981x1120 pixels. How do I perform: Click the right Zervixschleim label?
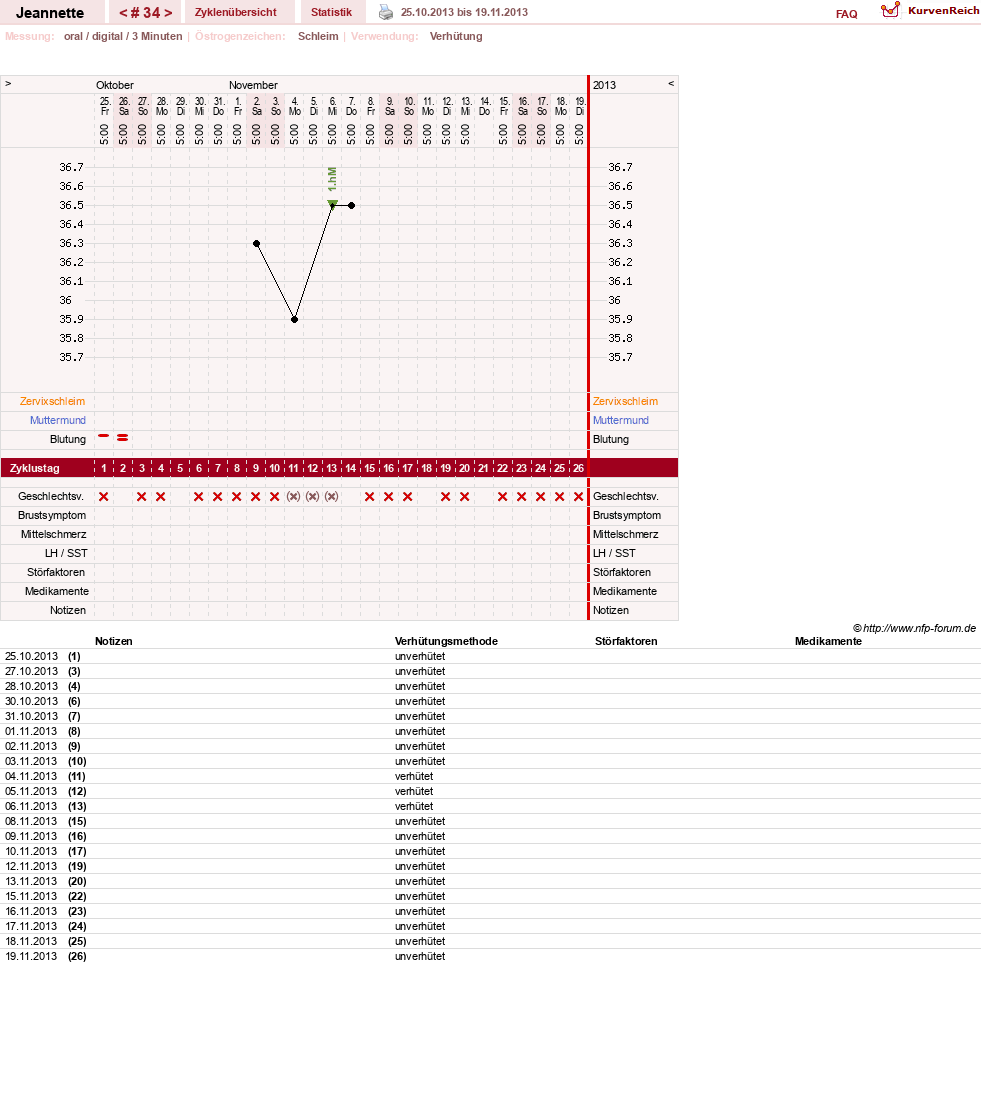pos(625,401)
